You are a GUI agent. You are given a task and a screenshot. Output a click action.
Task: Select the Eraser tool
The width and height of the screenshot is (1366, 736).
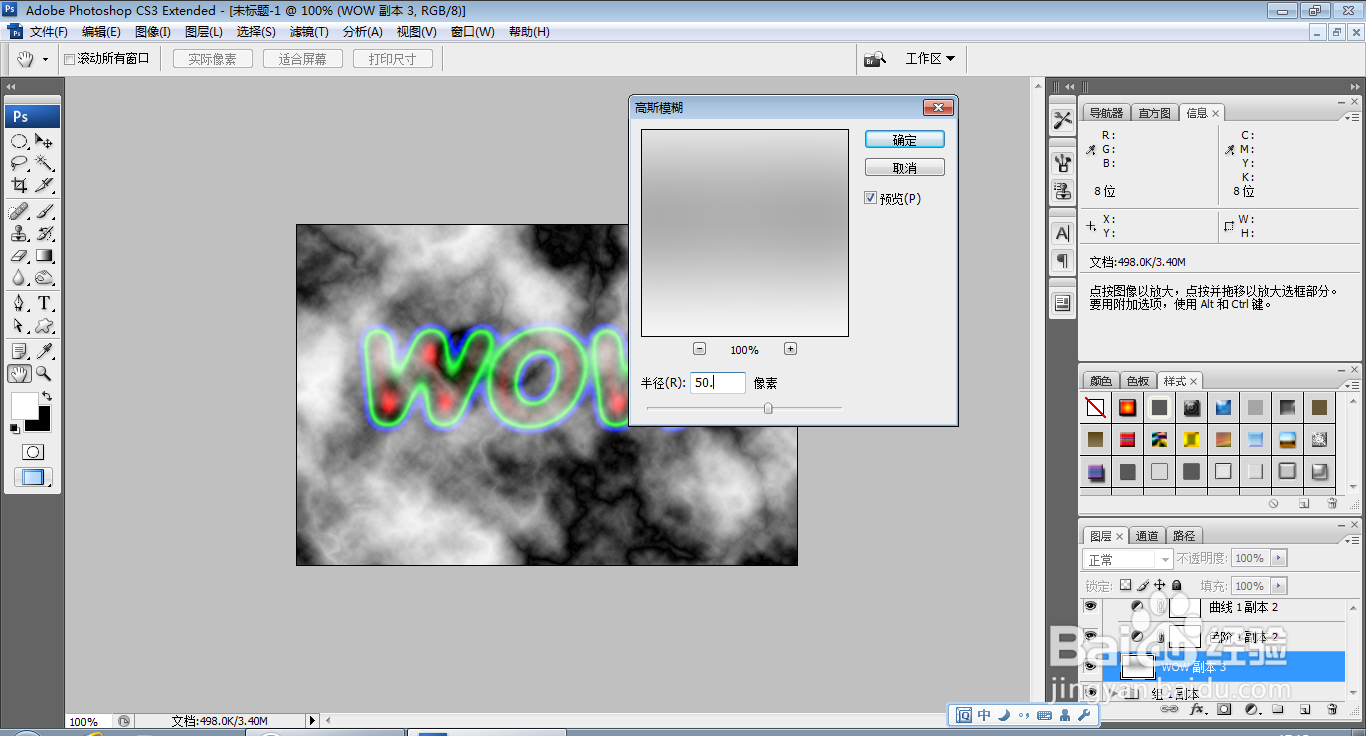pos(19,256)
